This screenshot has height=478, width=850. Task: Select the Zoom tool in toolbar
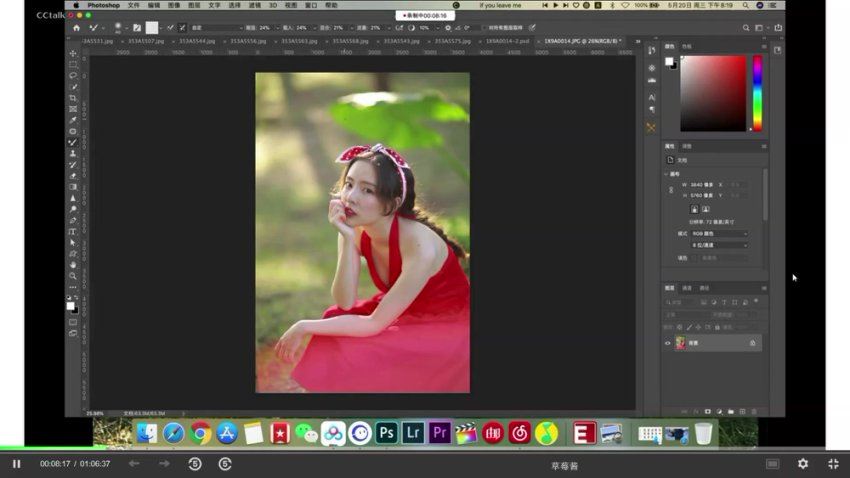(73, 276)
